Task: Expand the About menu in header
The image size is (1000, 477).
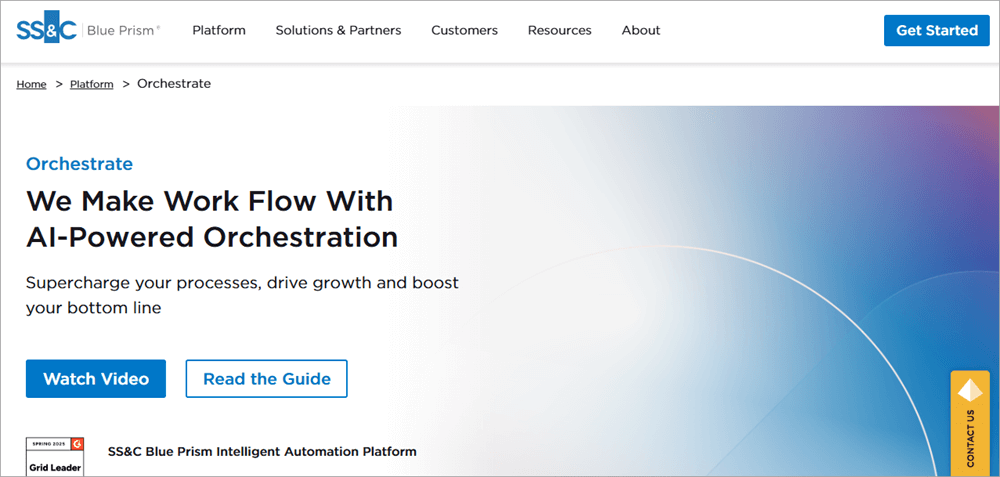Action: [x=641, y=30]
